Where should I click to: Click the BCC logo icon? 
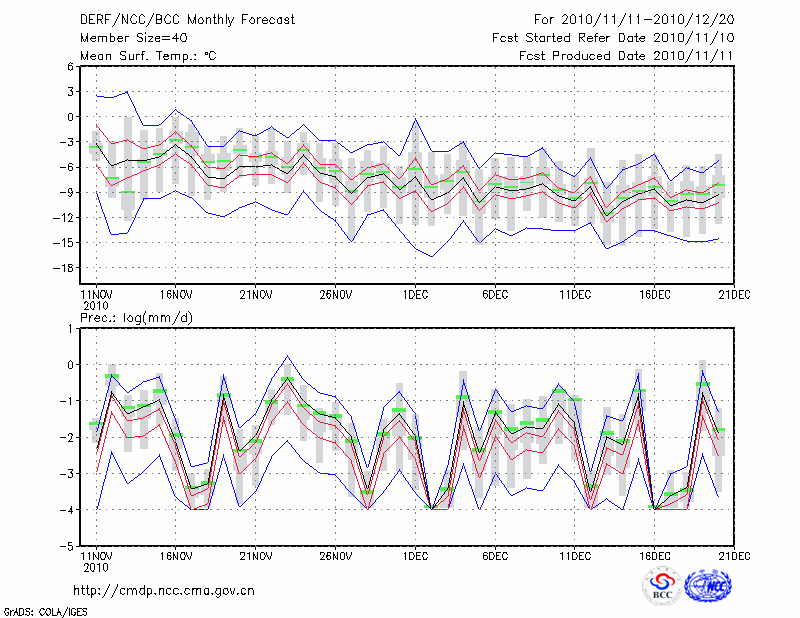(x=663, y=587)
